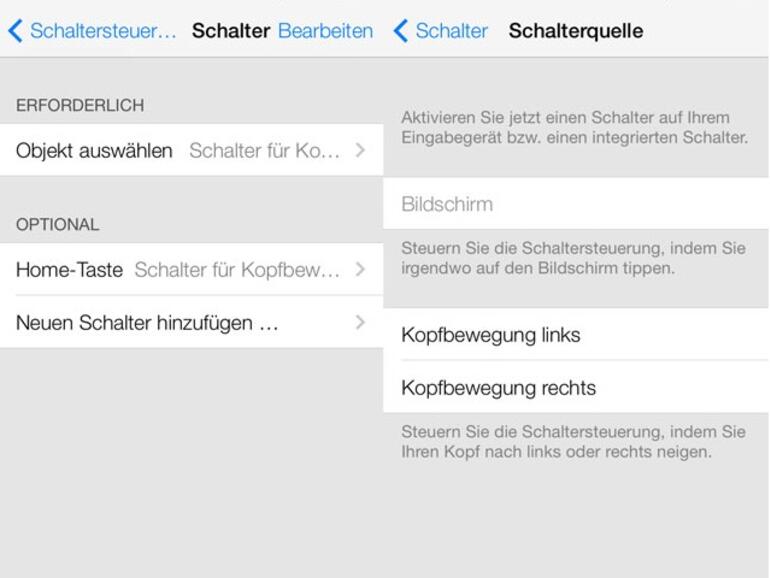The height and width of the screenshot is (578, 770).
Task: Click the OPTIONAL section header
Action: coord(57,225)
